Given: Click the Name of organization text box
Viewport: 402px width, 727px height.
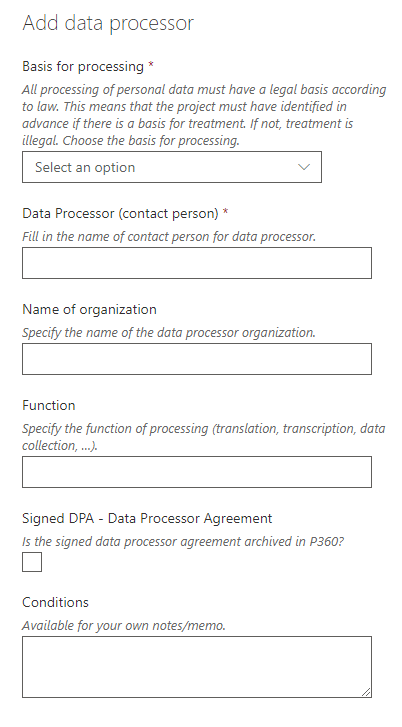Looking at the screenshot, I should 197,359.
